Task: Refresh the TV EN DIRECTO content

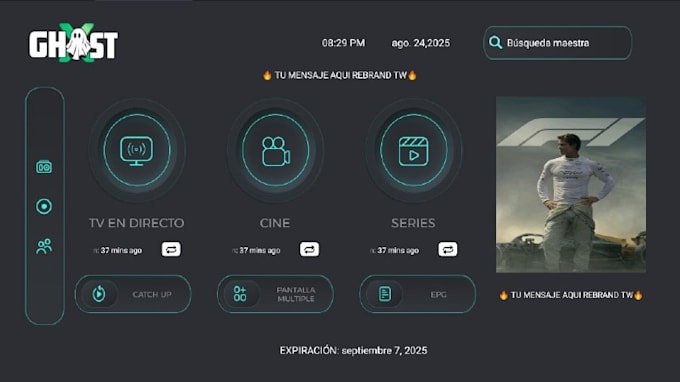Action: (x=171, y=249)
